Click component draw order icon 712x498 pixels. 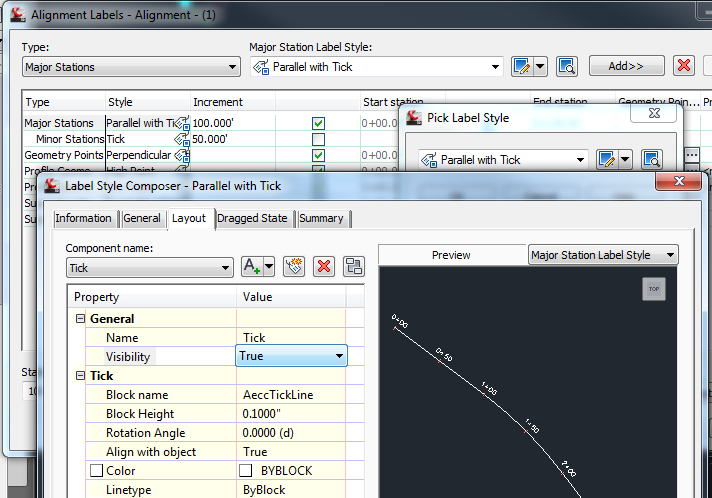[x=354, y=266]
